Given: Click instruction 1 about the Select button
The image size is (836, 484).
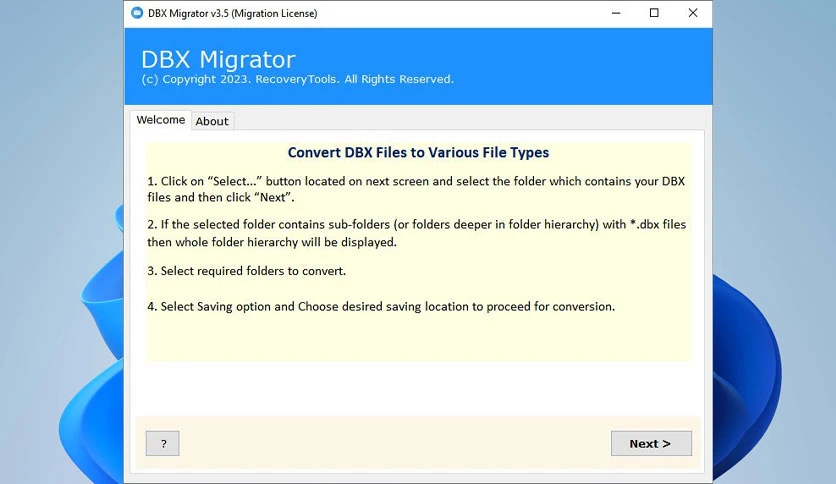Looking at the screenshot, I should (416, 189).
